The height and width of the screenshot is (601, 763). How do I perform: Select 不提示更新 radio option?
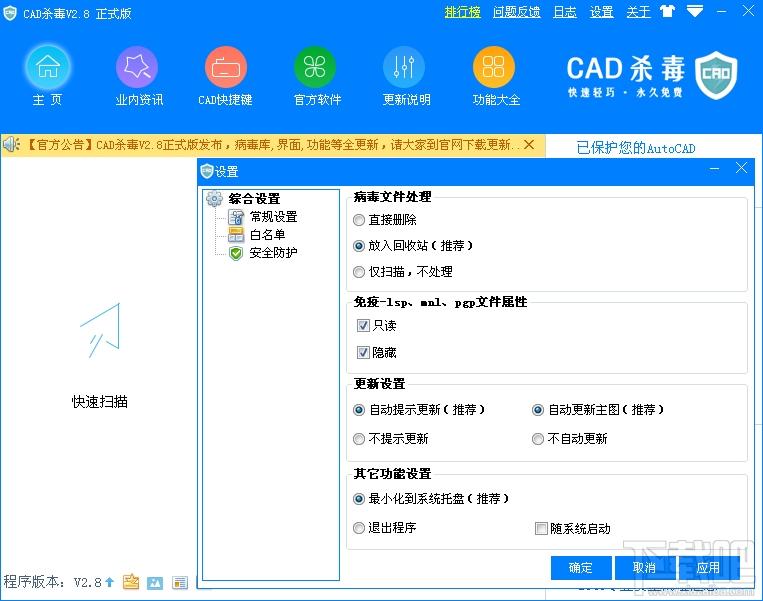[x=359, y=439]
